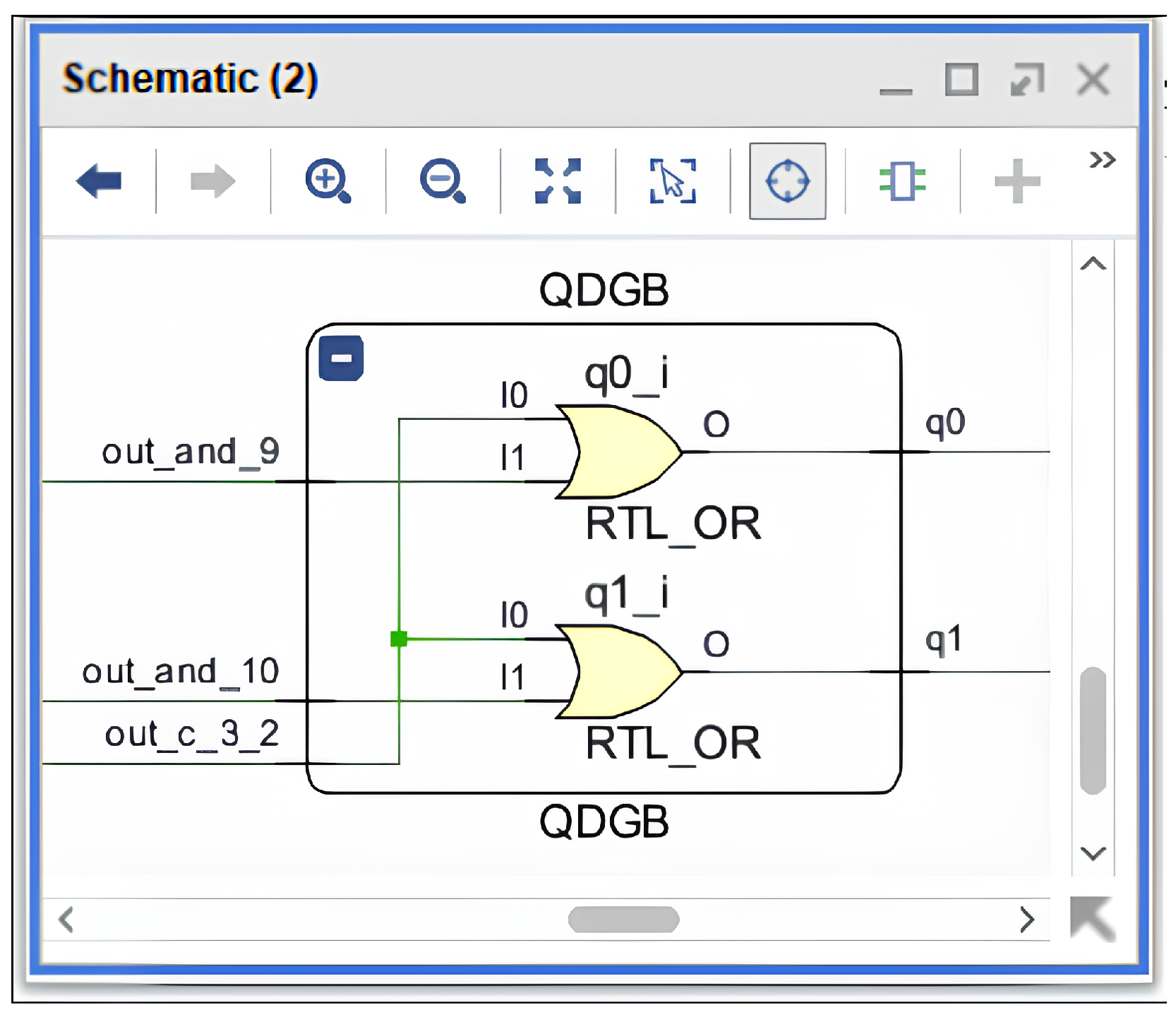The width and height of the screenshot is (1176, 1019).
Task: Show more toolbar options via double chevron
Action: tap(1102, 160)
